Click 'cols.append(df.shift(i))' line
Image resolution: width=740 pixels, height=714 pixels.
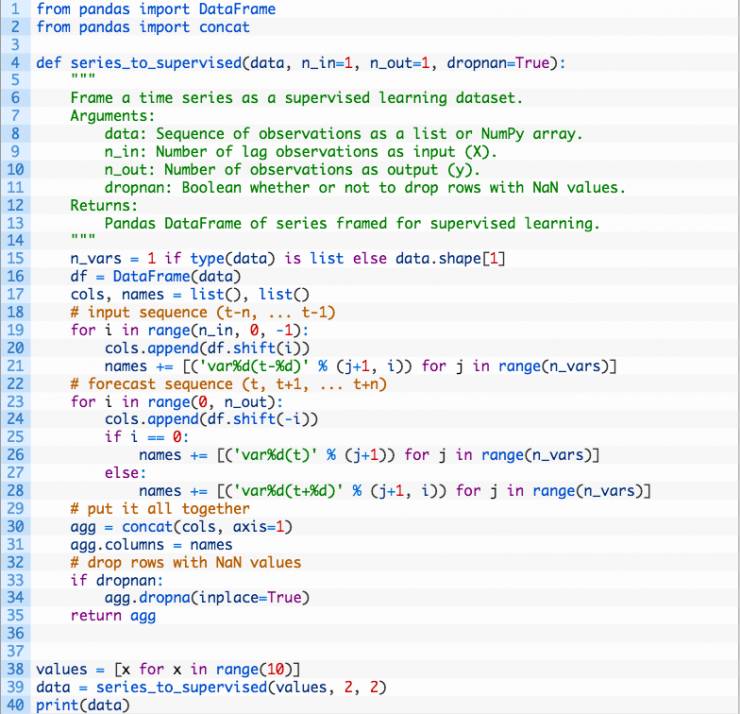tap(207, 348)
